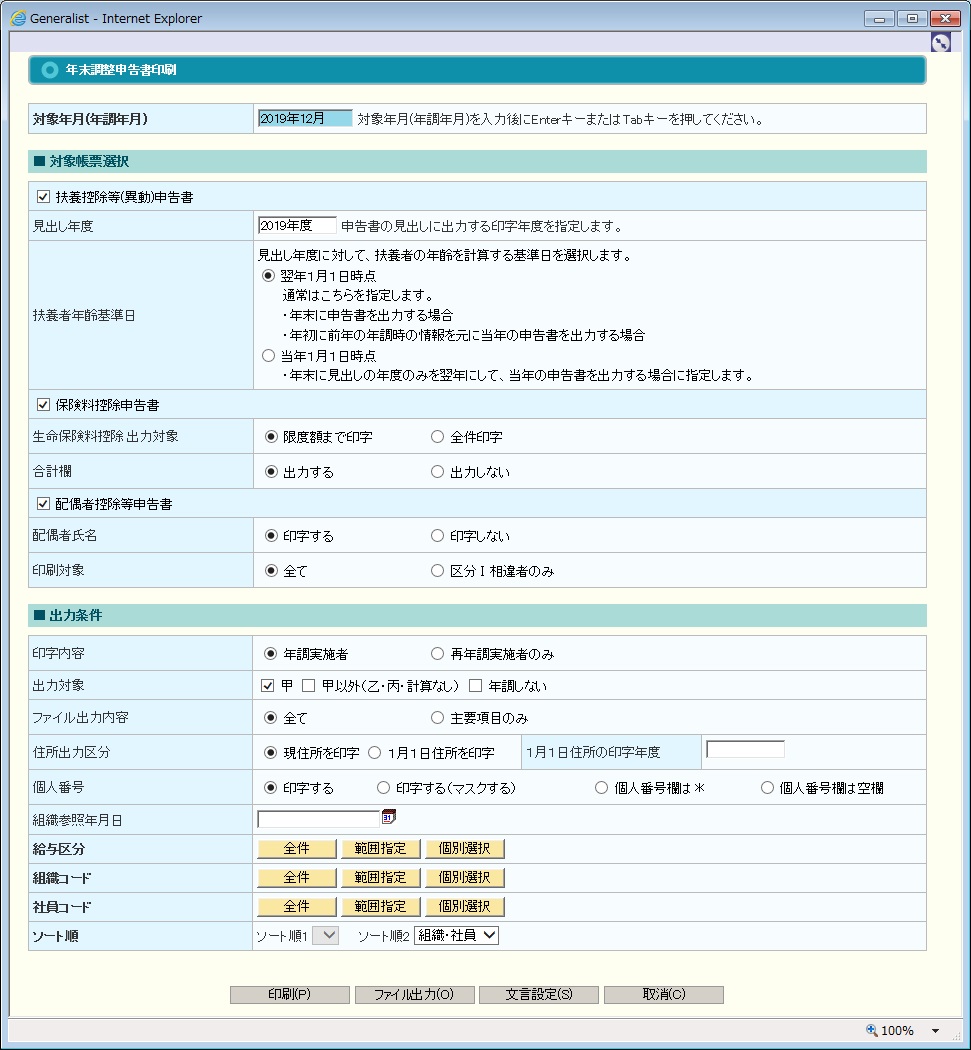The image size is (971, 1050).
Task: Click the ファイル出力(O) button
Action: [x=414, y=995]
